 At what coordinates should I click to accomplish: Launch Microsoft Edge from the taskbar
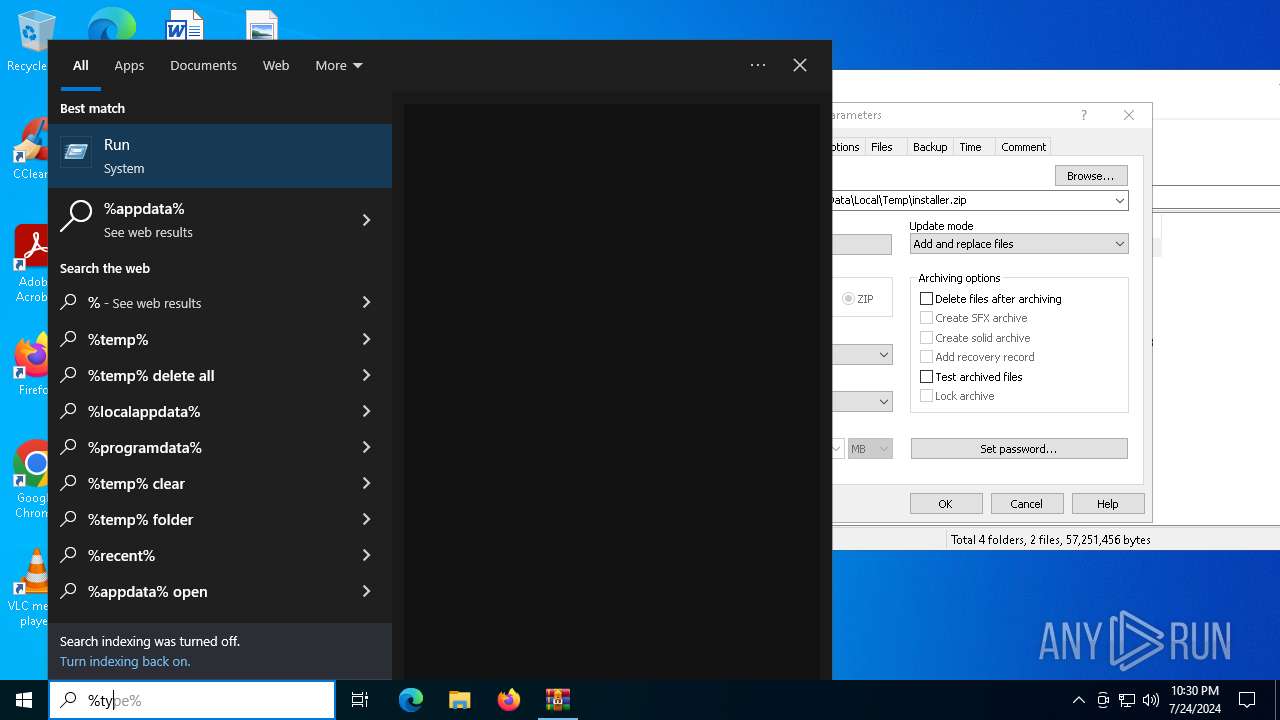click(x=411, y=700)
